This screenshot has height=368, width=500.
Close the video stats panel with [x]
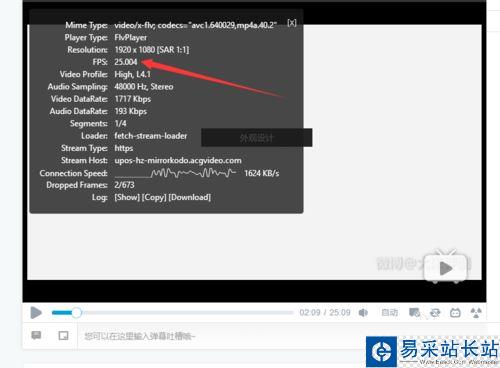pos(292,23)
